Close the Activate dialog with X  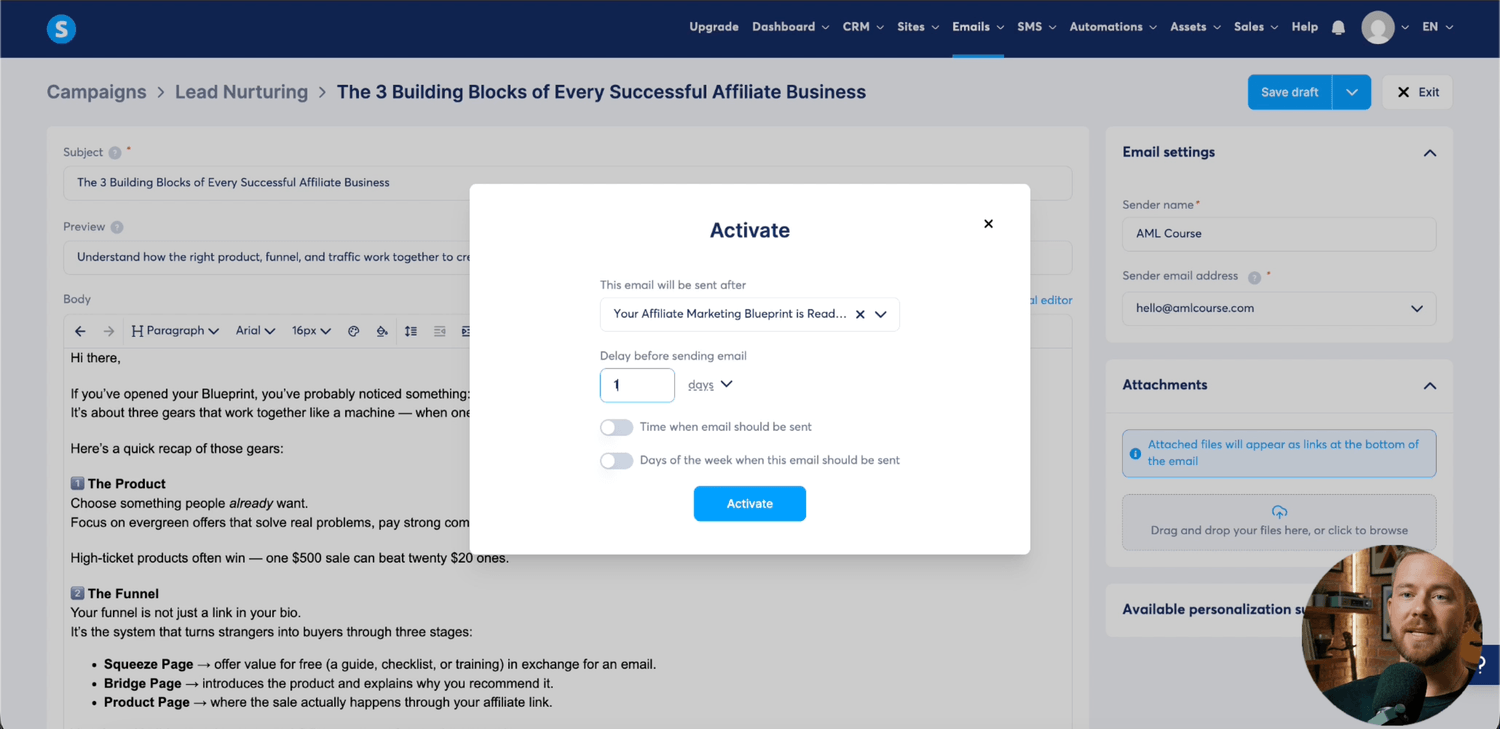988,224
